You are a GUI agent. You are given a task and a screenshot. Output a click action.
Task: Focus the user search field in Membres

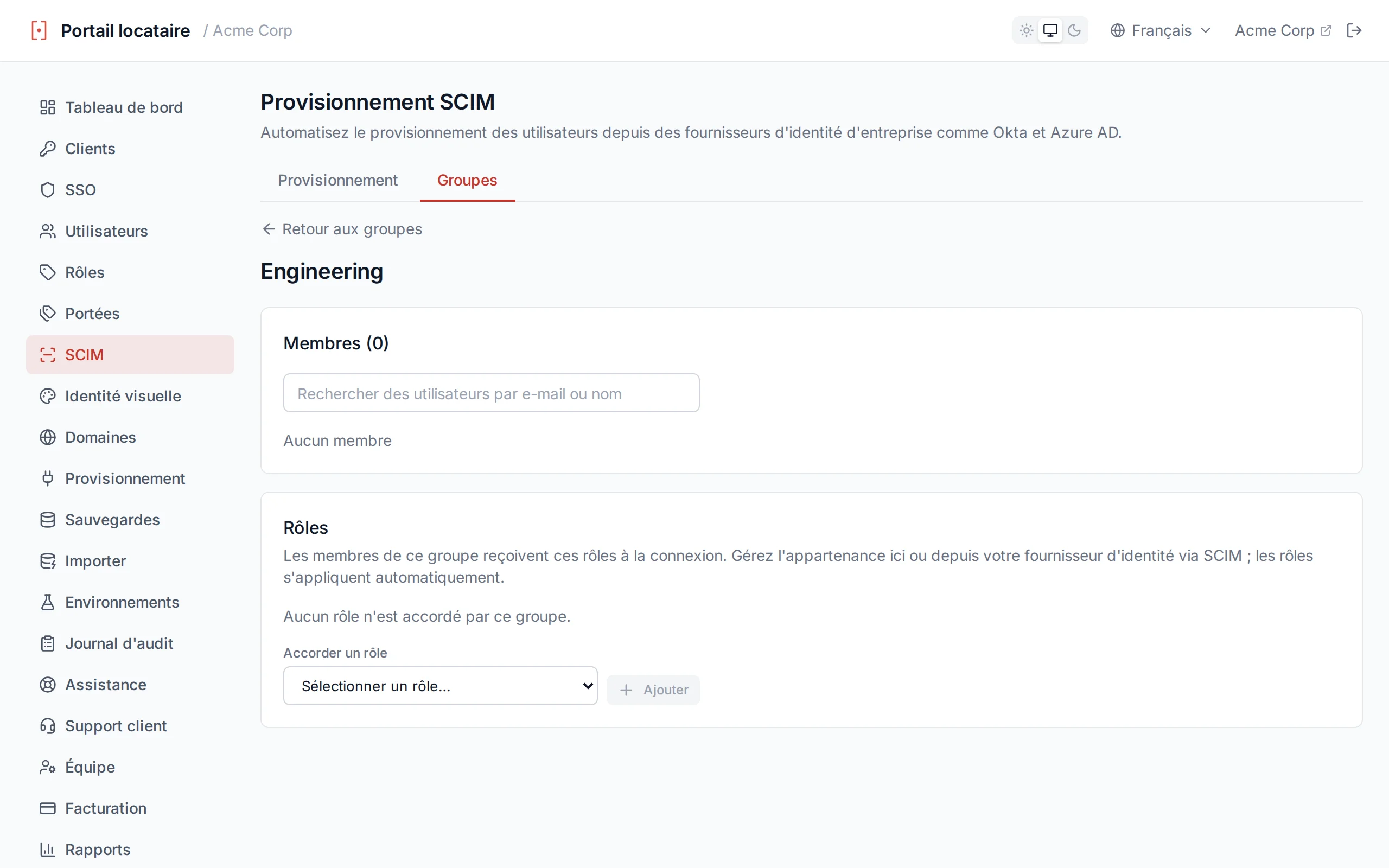click(x=492, y=393)
